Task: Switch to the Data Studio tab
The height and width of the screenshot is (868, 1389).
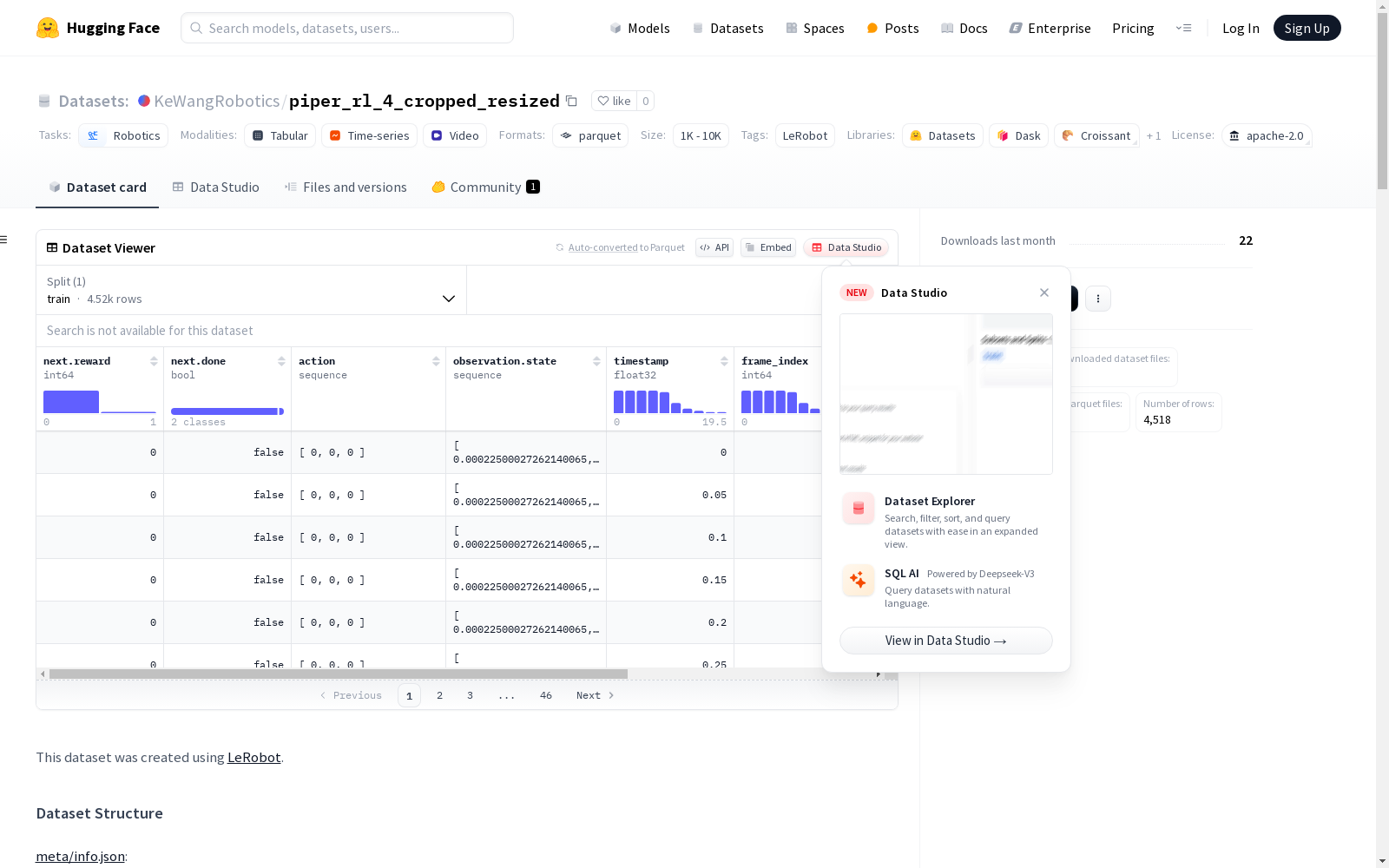Action: 215,187
